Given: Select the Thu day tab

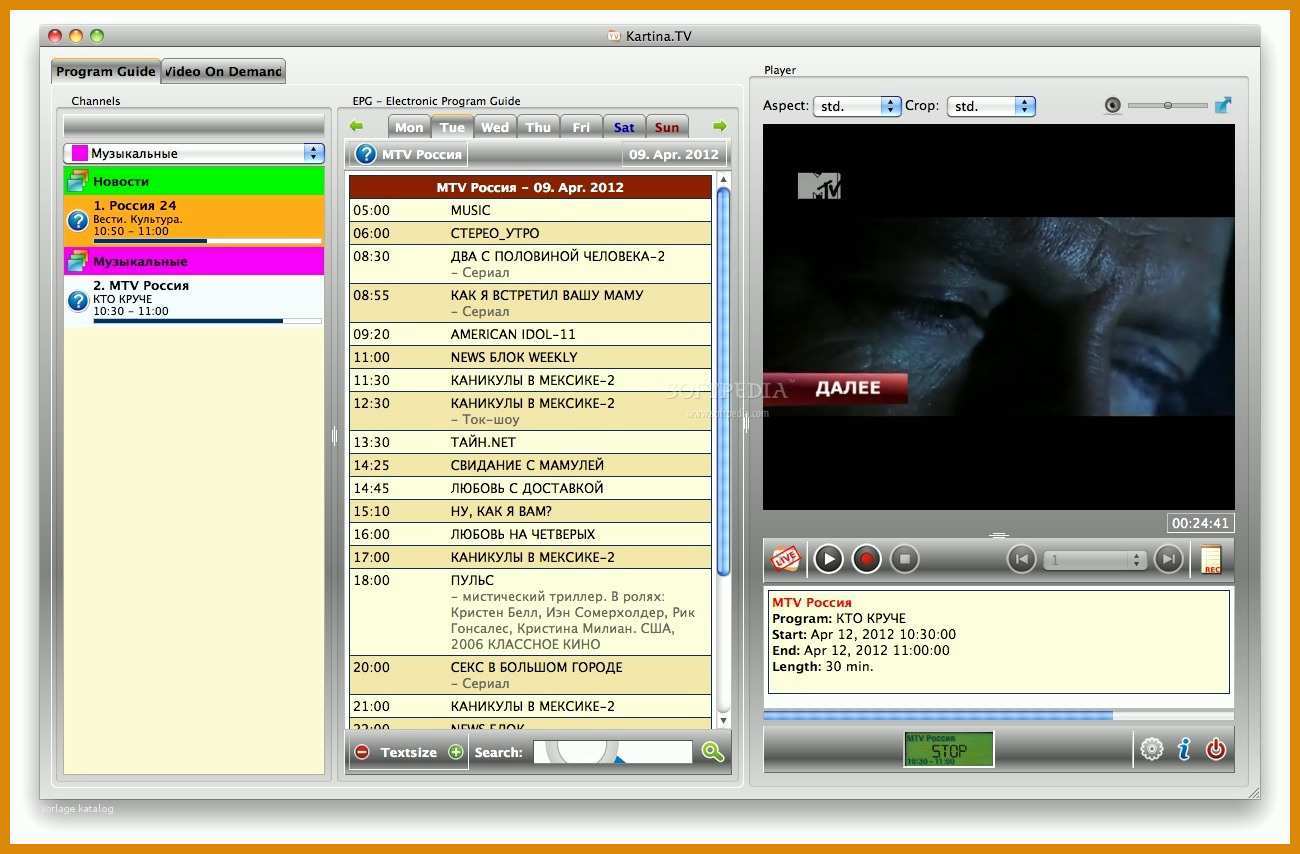Looking at the screenshot, I should coord(538,127).
